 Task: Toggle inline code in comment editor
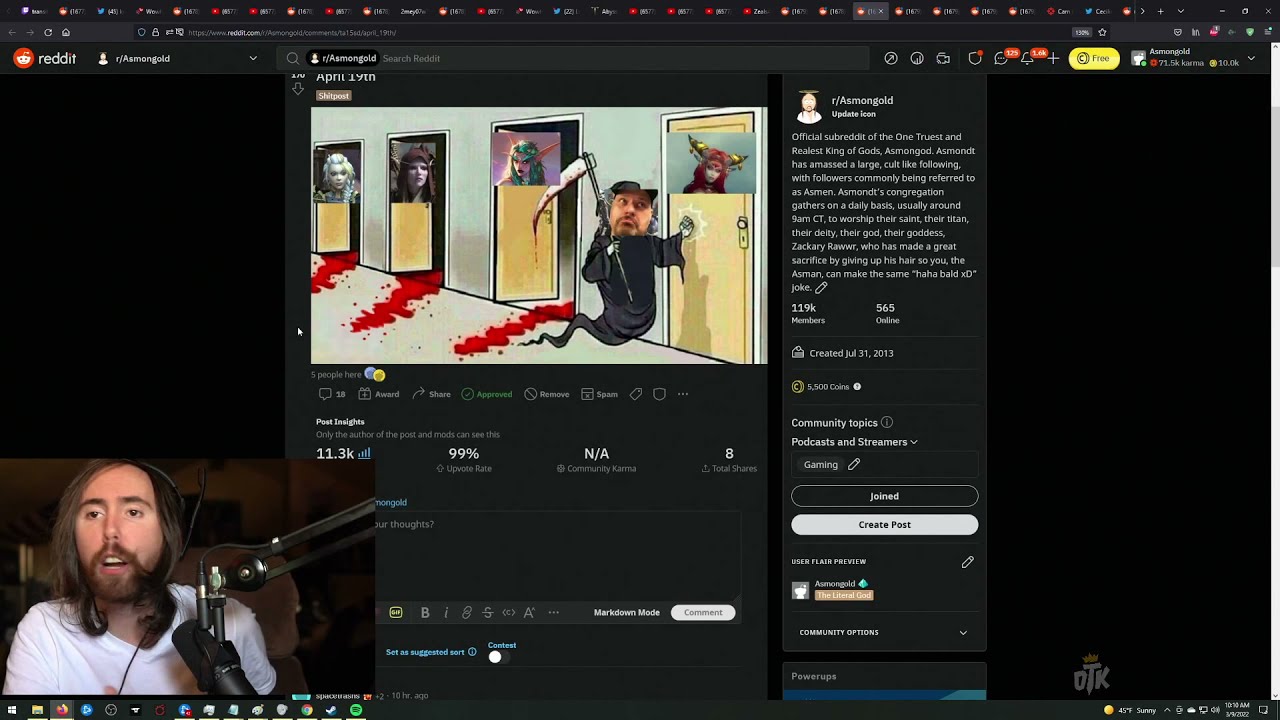click(509, 612)
